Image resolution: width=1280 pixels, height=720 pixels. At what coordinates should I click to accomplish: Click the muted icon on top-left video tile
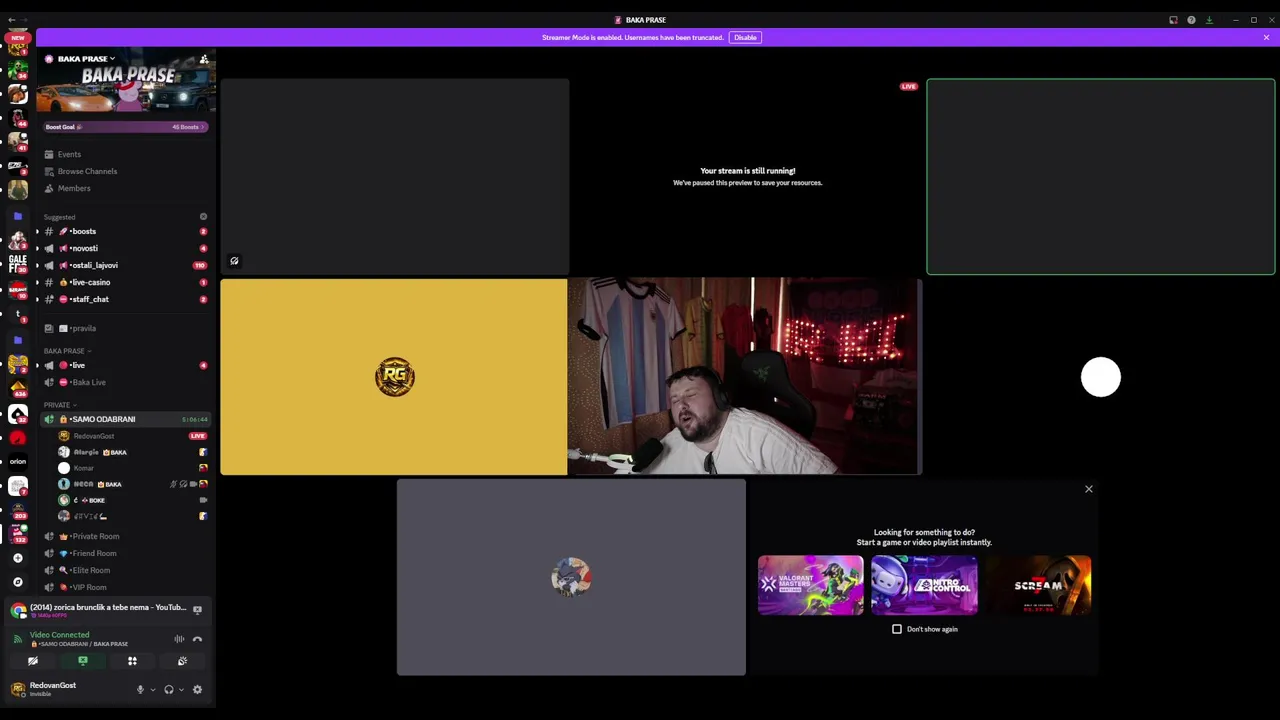[234, 261]
